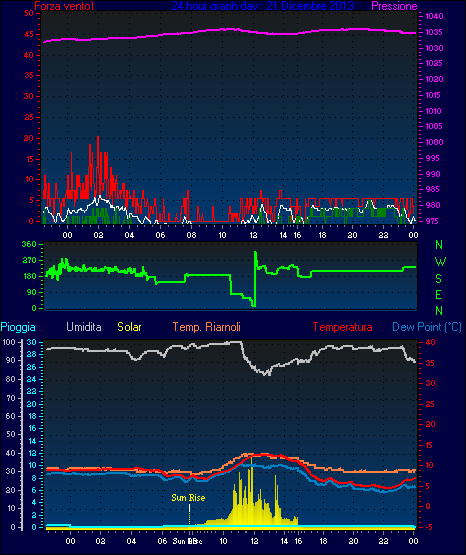Screen dimensions: 466x555
Task: Click the green 360 direction axis value
Action: [x=29, y=244]
